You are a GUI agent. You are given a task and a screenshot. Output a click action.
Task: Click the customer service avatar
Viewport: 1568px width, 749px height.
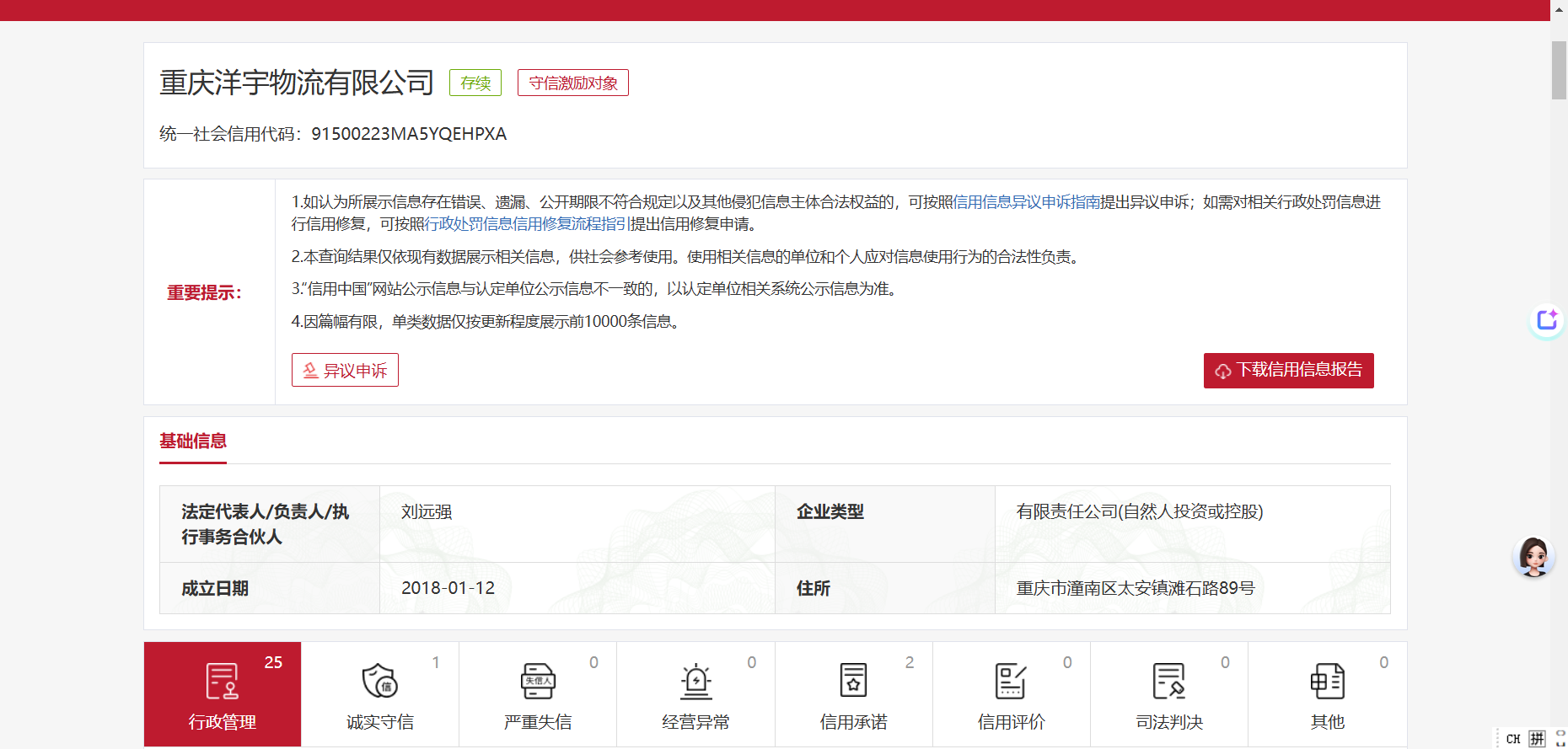pos(1533,557)
